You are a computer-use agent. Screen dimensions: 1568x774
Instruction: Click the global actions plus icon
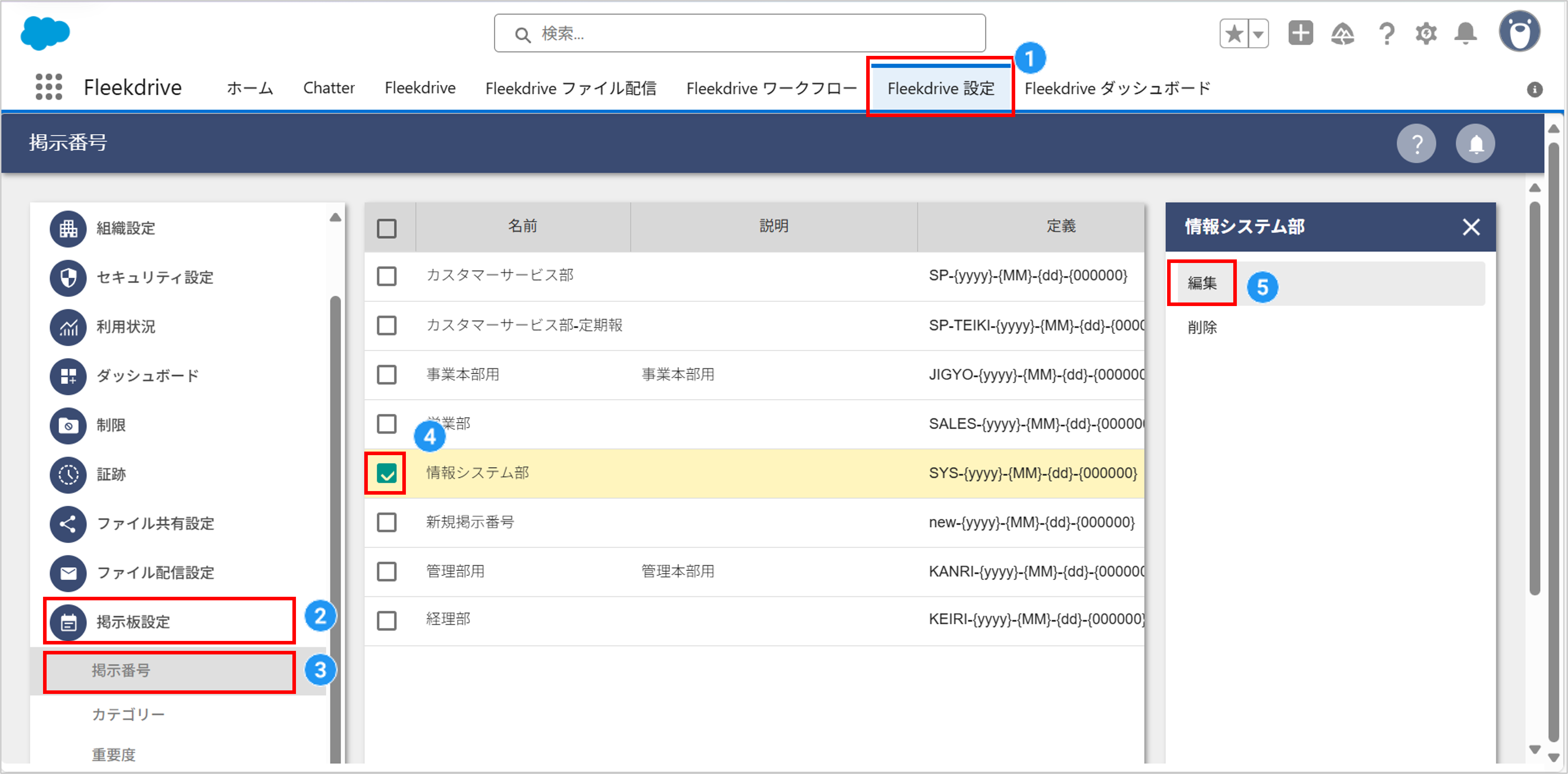[x=1300, y=33]
